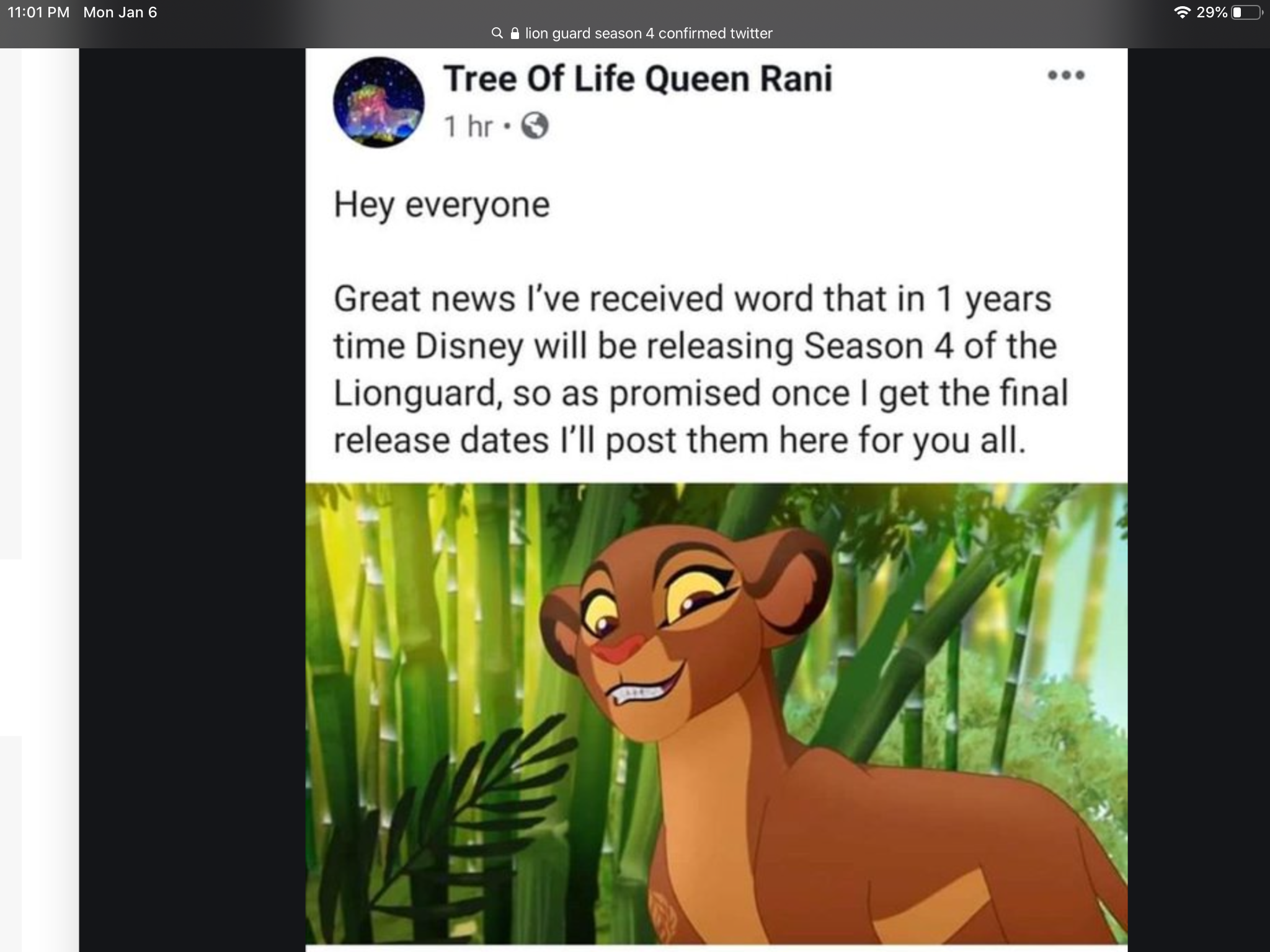This screenshot has width=1270, height=952.
Task: Tap the padlock icon in address bar
Action: [x=514, y=33]
